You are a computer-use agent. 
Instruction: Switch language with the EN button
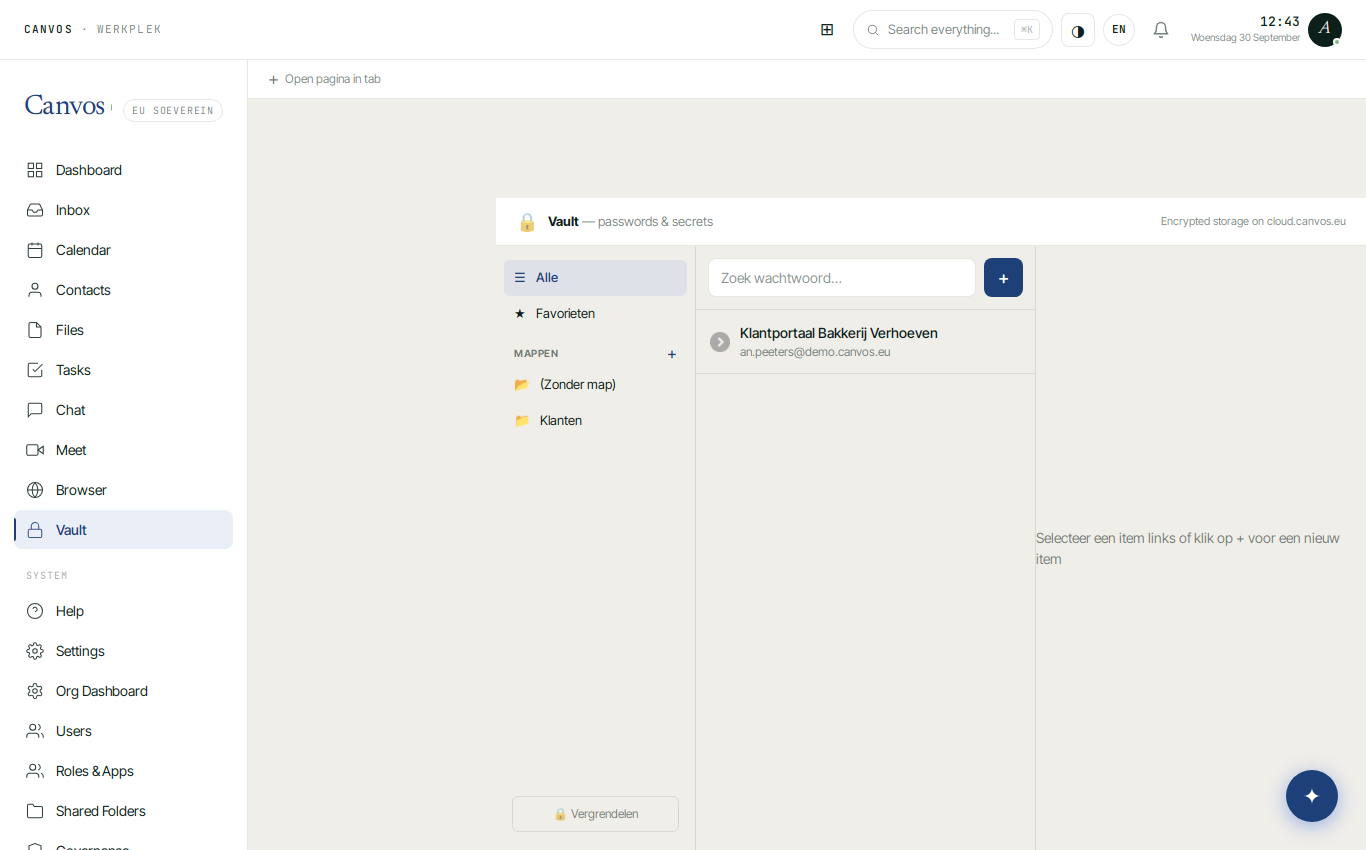[x=1119, y=30]
